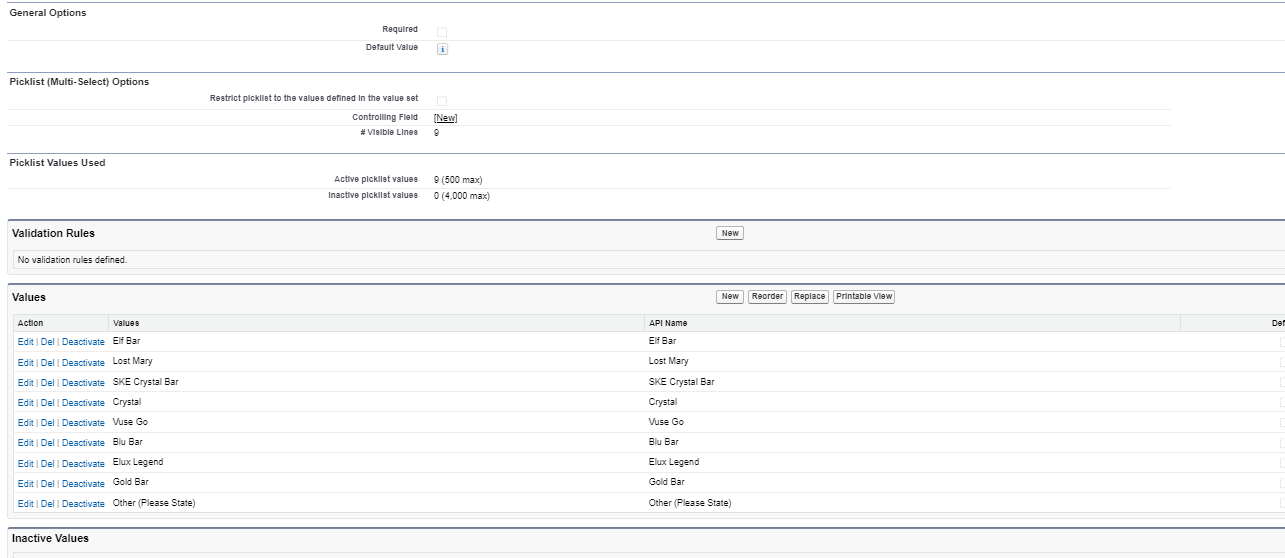Viewport: 1285px width, 558px height.
Task: Click the General Options heading
Action: click(48, 13)
